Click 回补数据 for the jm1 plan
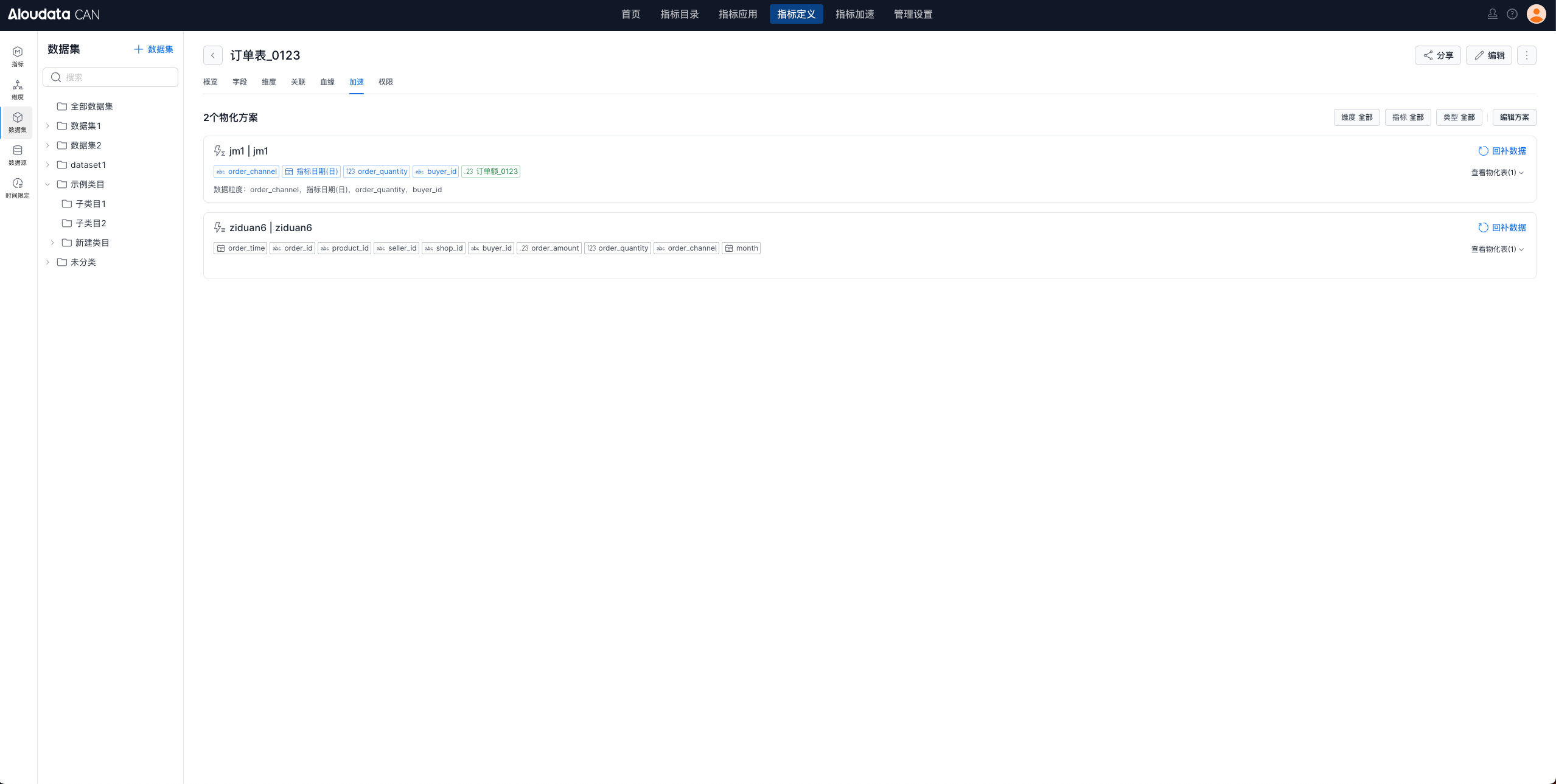 tap(1502, 151)
